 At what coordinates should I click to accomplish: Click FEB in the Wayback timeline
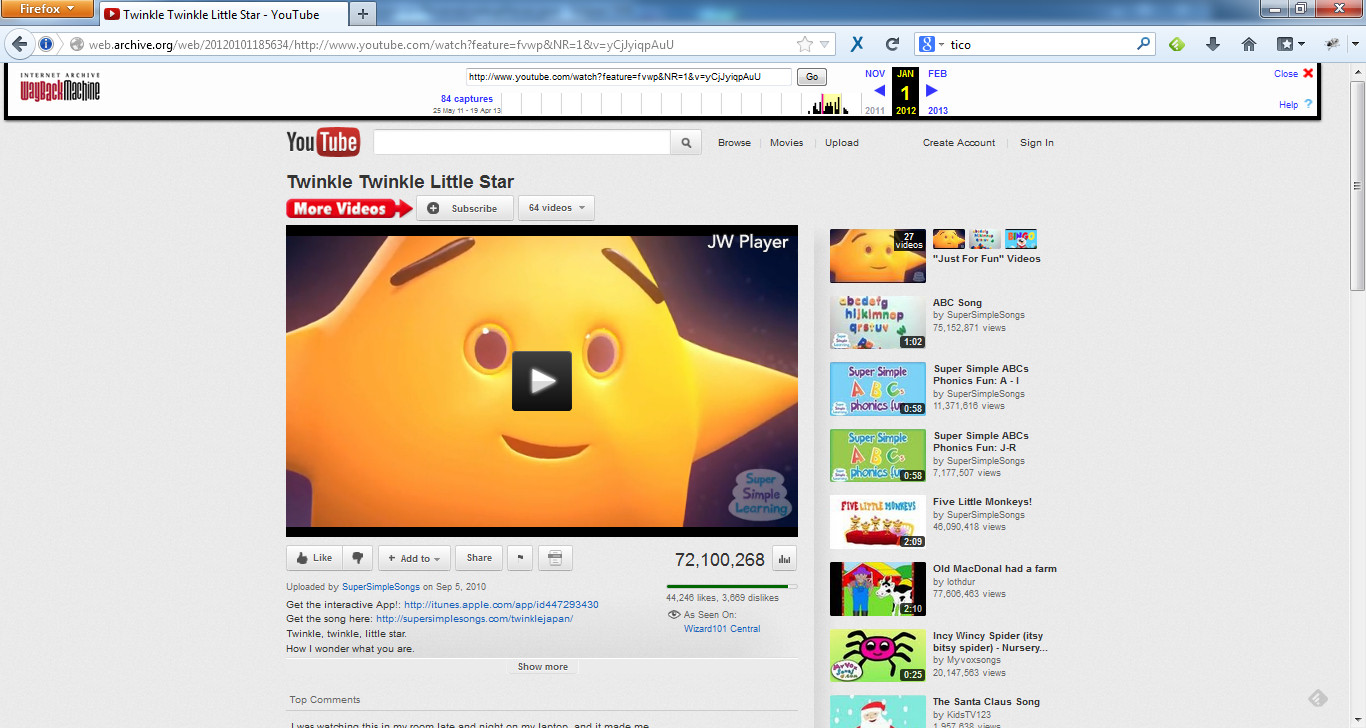(937, 74)
